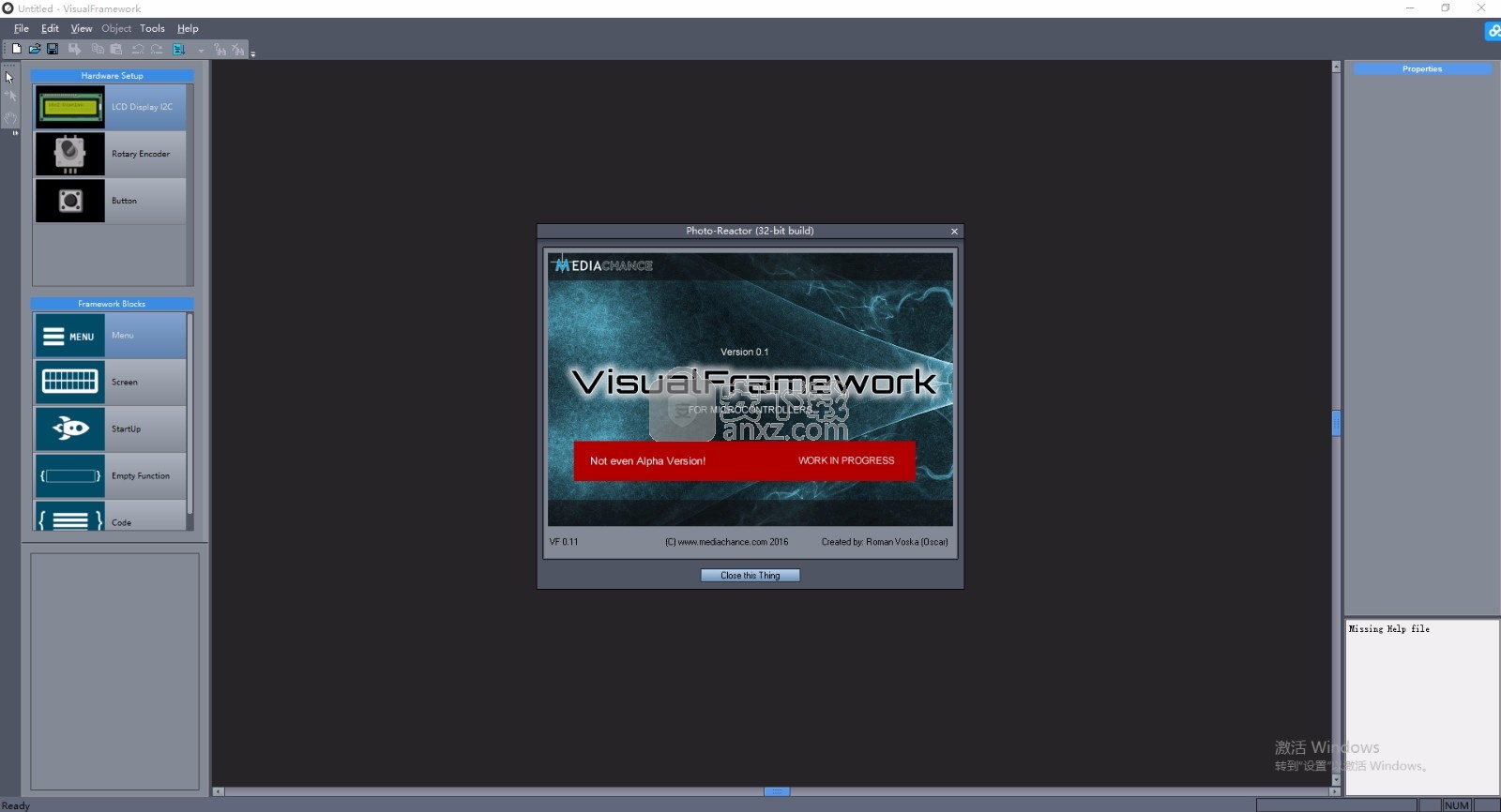Image resolution: width=1501 pixels, height=812 pixels.
Task: Select the hand pan tool
Action: coord(10,118)
